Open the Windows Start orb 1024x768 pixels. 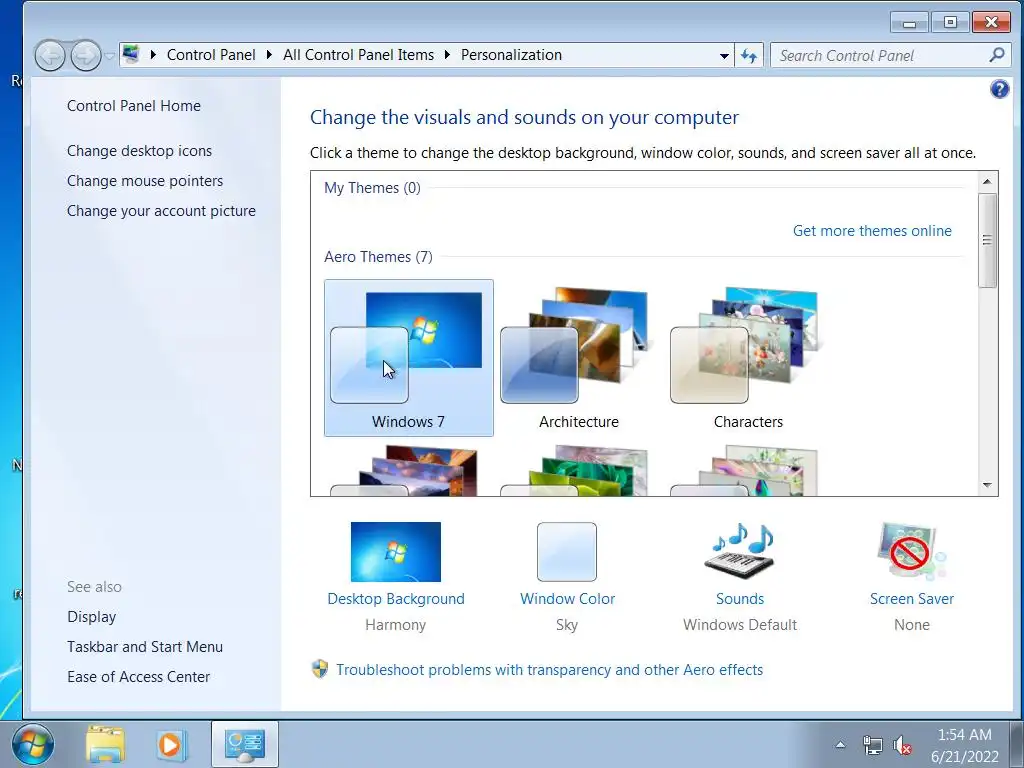click(x=33, y=744)
